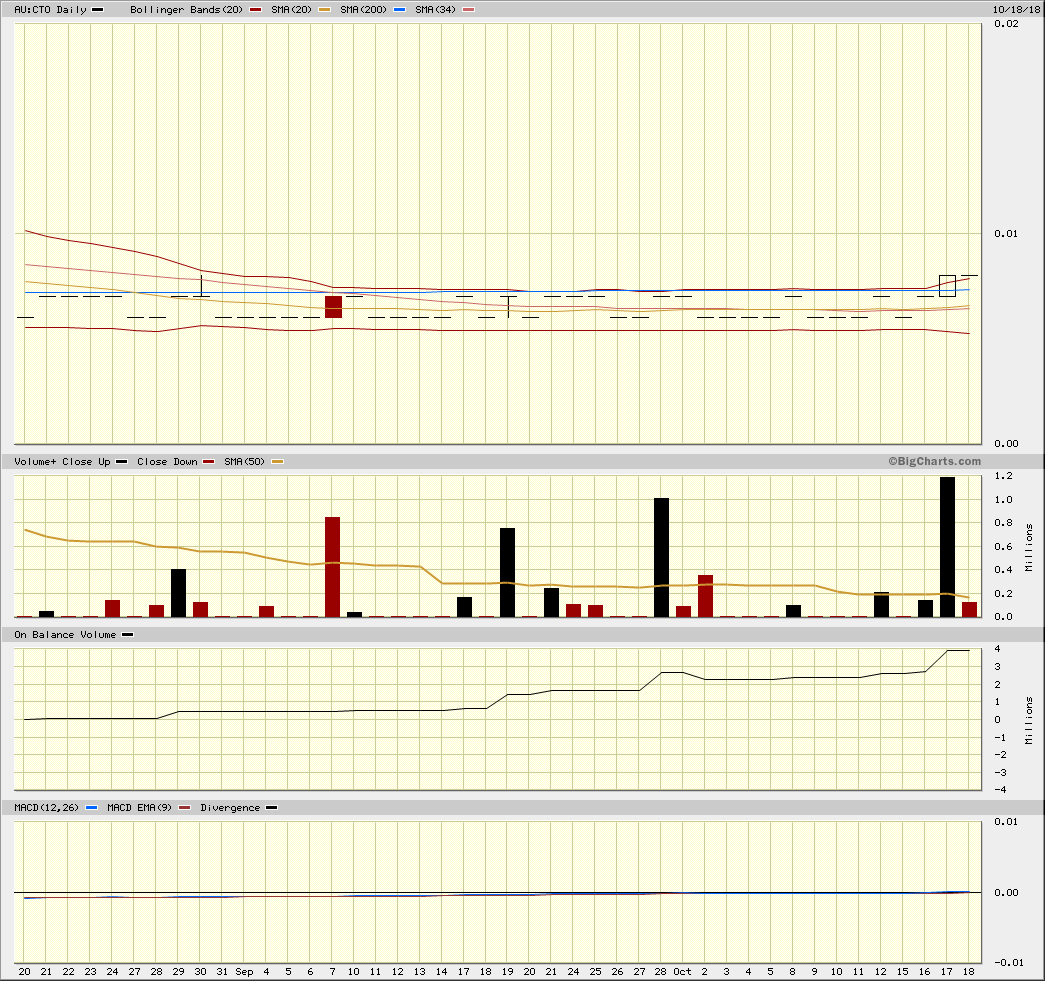Click the black volume bar on September 19
Viewport: 1045px width, 981px height.
[x=507, y=572]
